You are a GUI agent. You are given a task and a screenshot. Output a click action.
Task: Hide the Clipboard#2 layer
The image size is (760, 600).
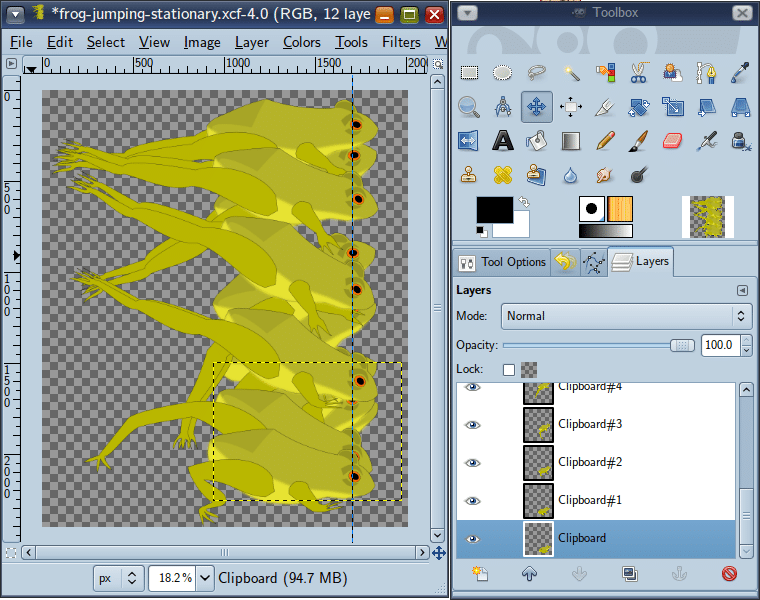pyautogui.click(x=473, y=463)
